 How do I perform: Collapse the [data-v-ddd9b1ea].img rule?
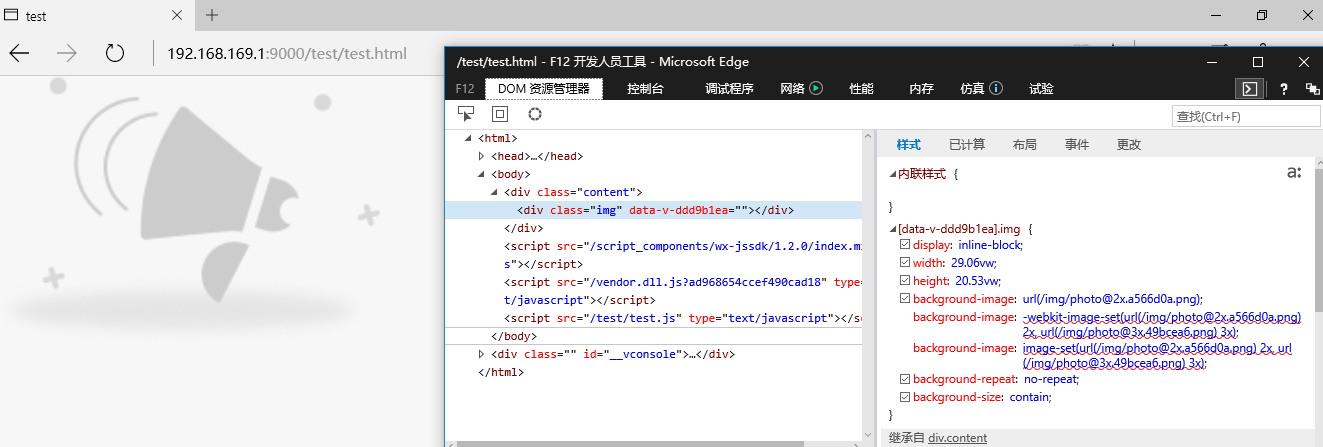coord(893,229)
